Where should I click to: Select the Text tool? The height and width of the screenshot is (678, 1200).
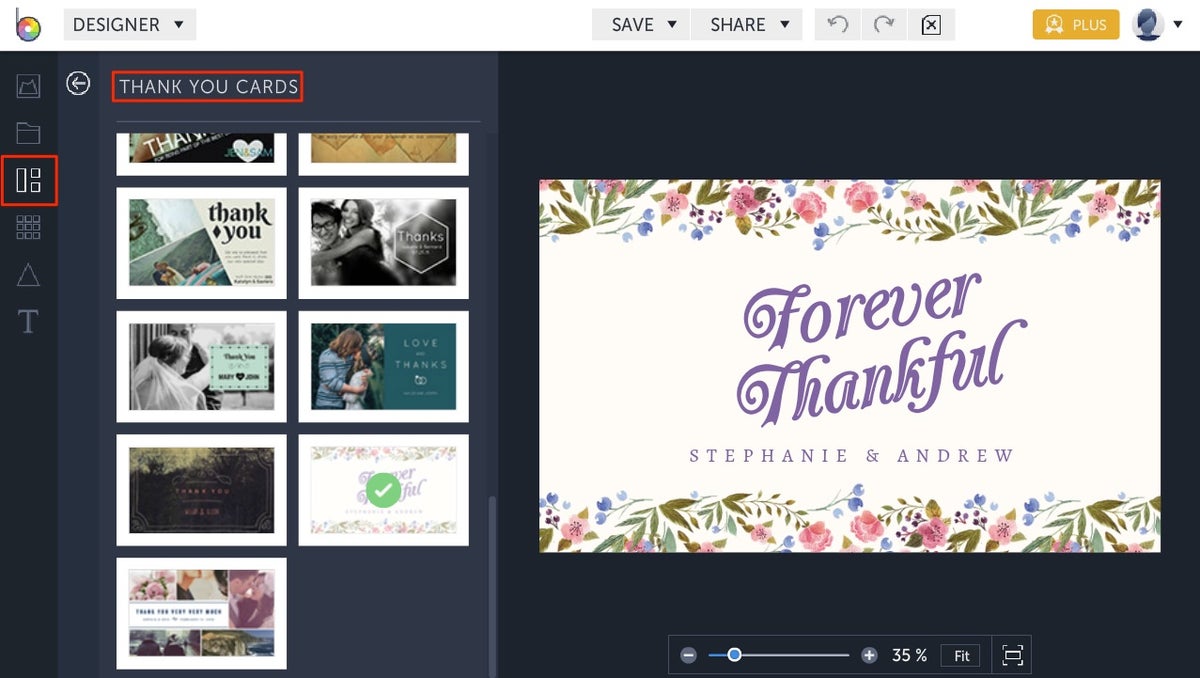point(28,321)
